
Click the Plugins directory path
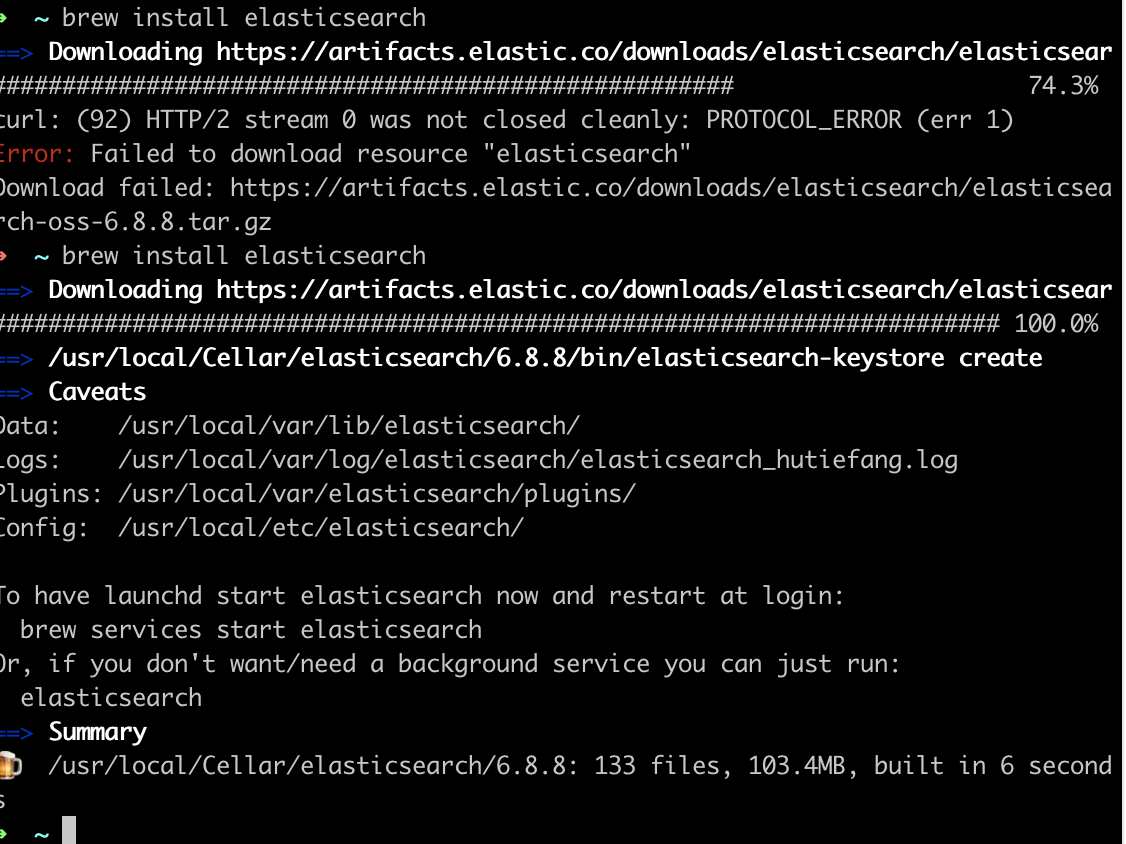pos(376,494)
